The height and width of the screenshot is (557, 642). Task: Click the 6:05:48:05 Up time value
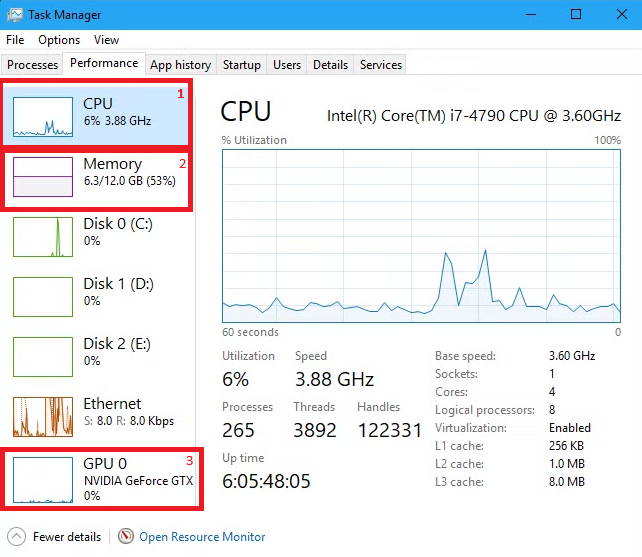[x=266, y=481]
